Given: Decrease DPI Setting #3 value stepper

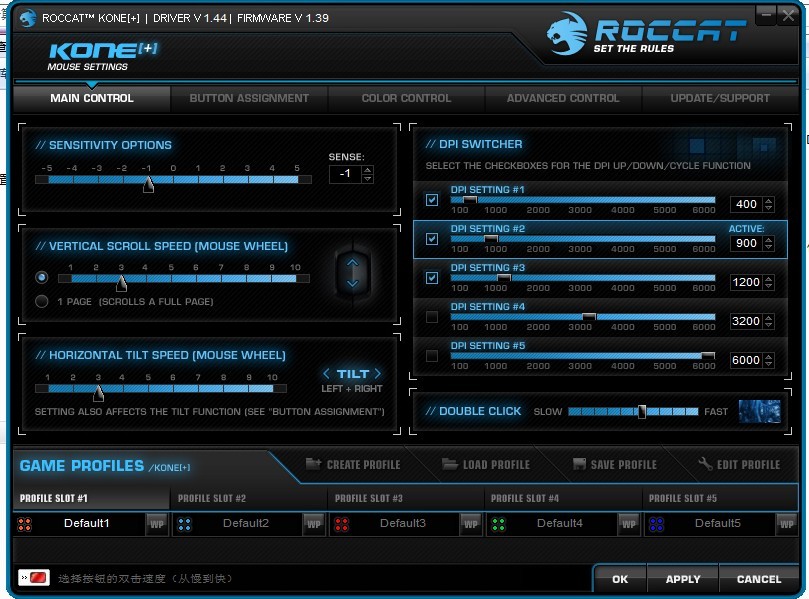Looking at the screenshot, I should pyautogui.click(x=769, y=286).
